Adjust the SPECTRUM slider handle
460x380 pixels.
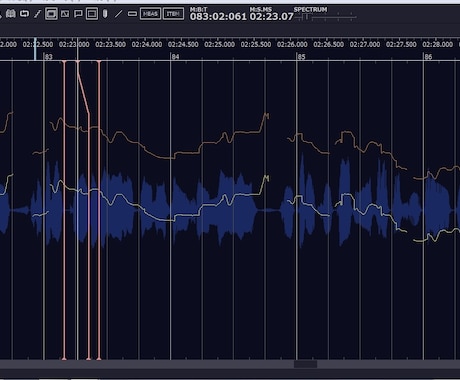[305, 17]
